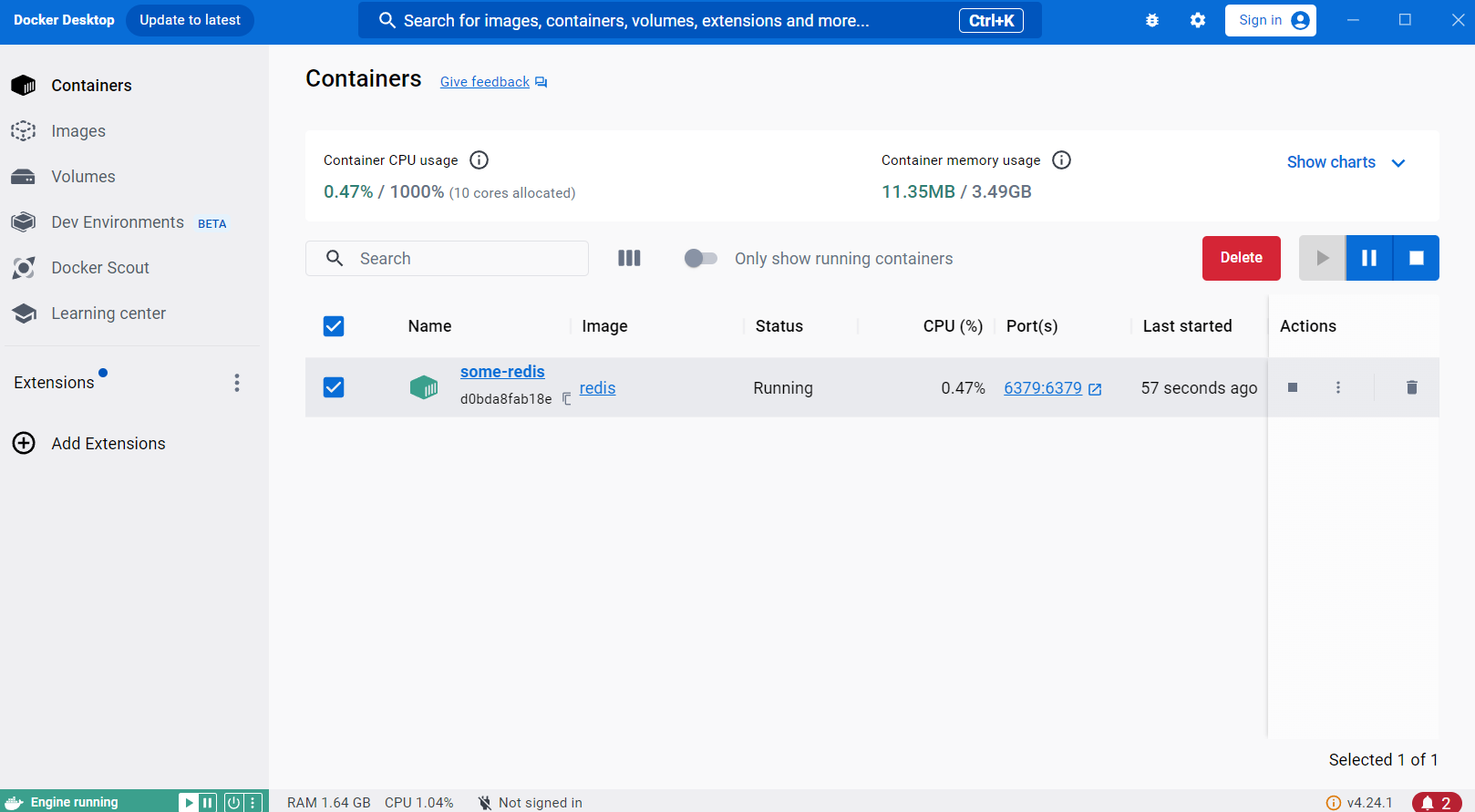
Task: Open the troubleshoot bug icon
Action: (1152, 20)
